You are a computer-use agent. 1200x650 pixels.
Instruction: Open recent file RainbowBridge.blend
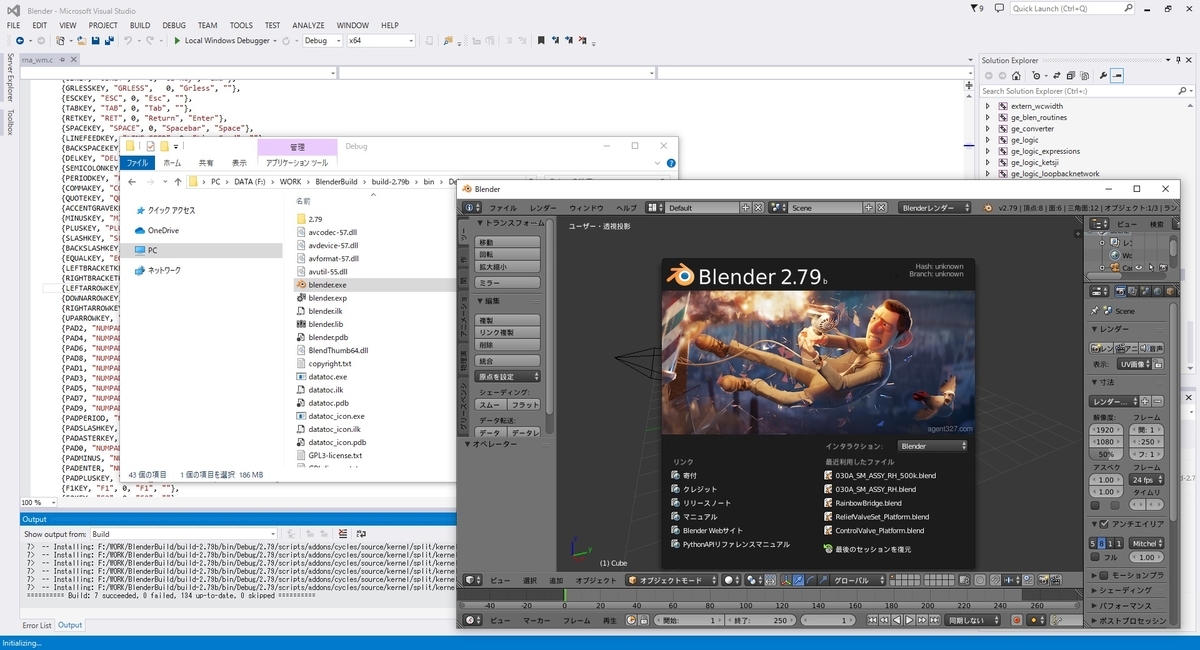[x=868, y=503]
